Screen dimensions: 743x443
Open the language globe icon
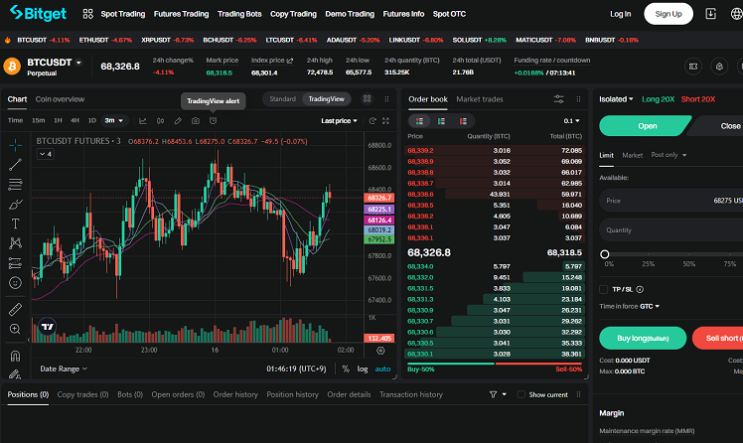point(736,14)
